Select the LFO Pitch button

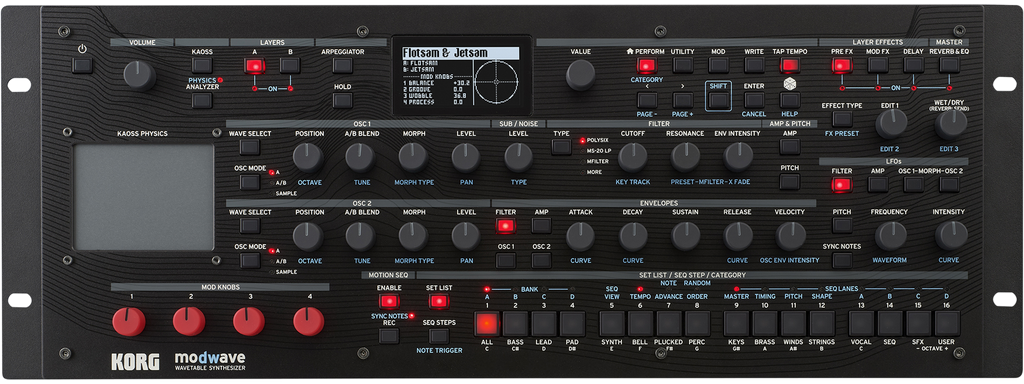tap(842, 226)
